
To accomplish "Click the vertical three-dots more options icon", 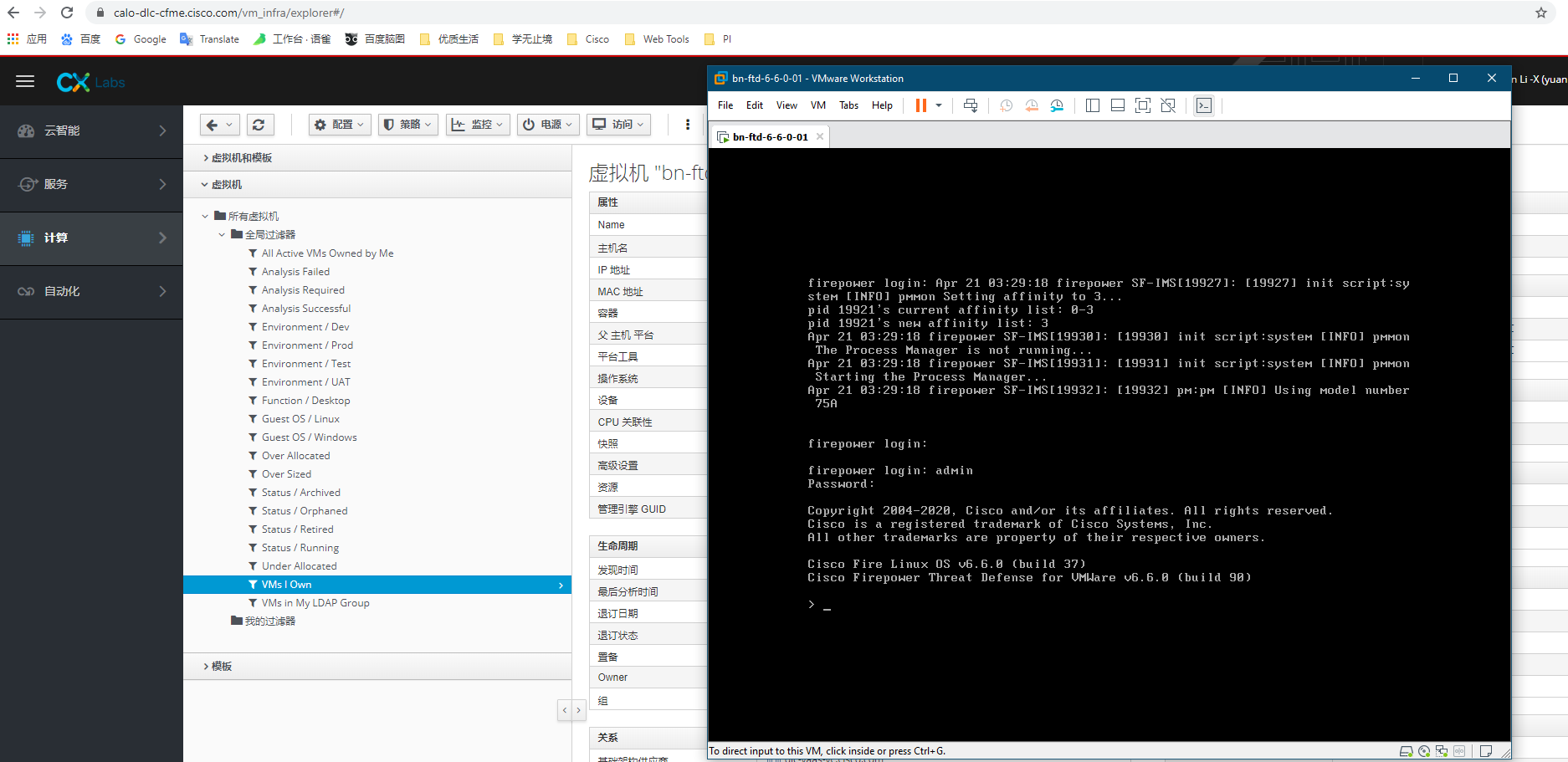I will point(688,125).
